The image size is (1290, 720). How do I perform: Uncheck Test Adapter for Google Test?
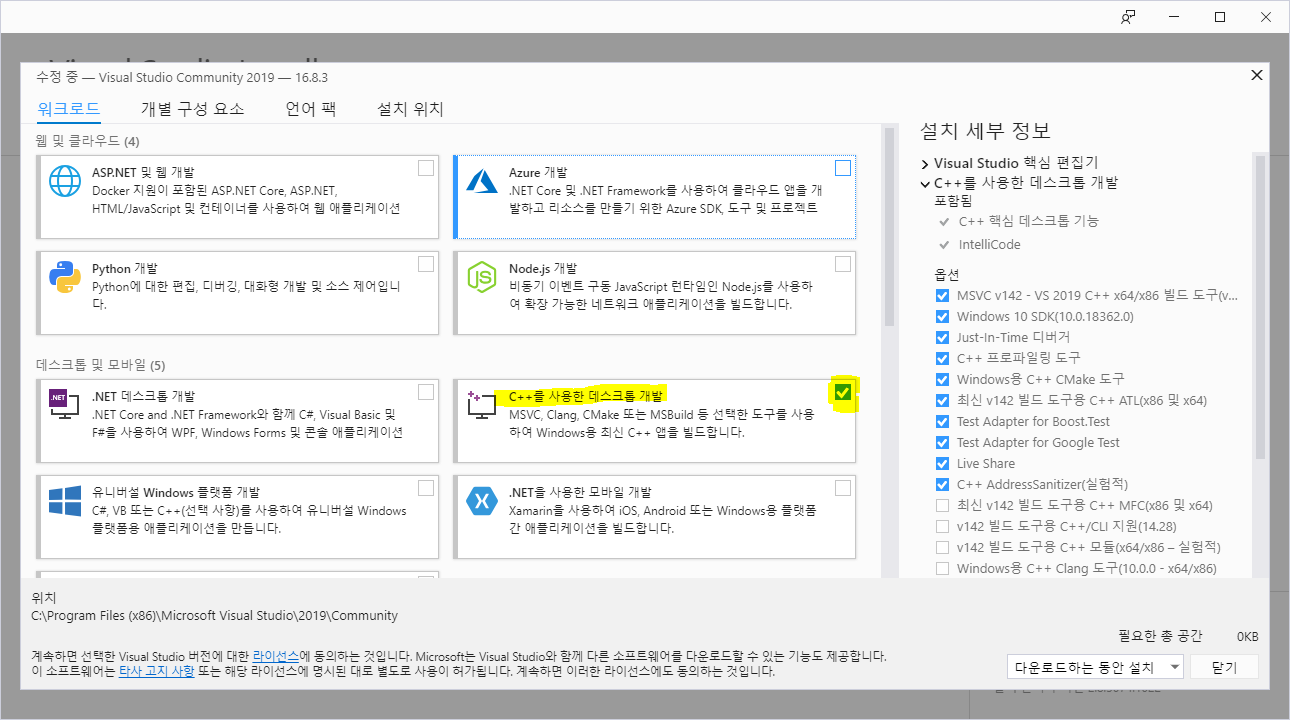942,442
